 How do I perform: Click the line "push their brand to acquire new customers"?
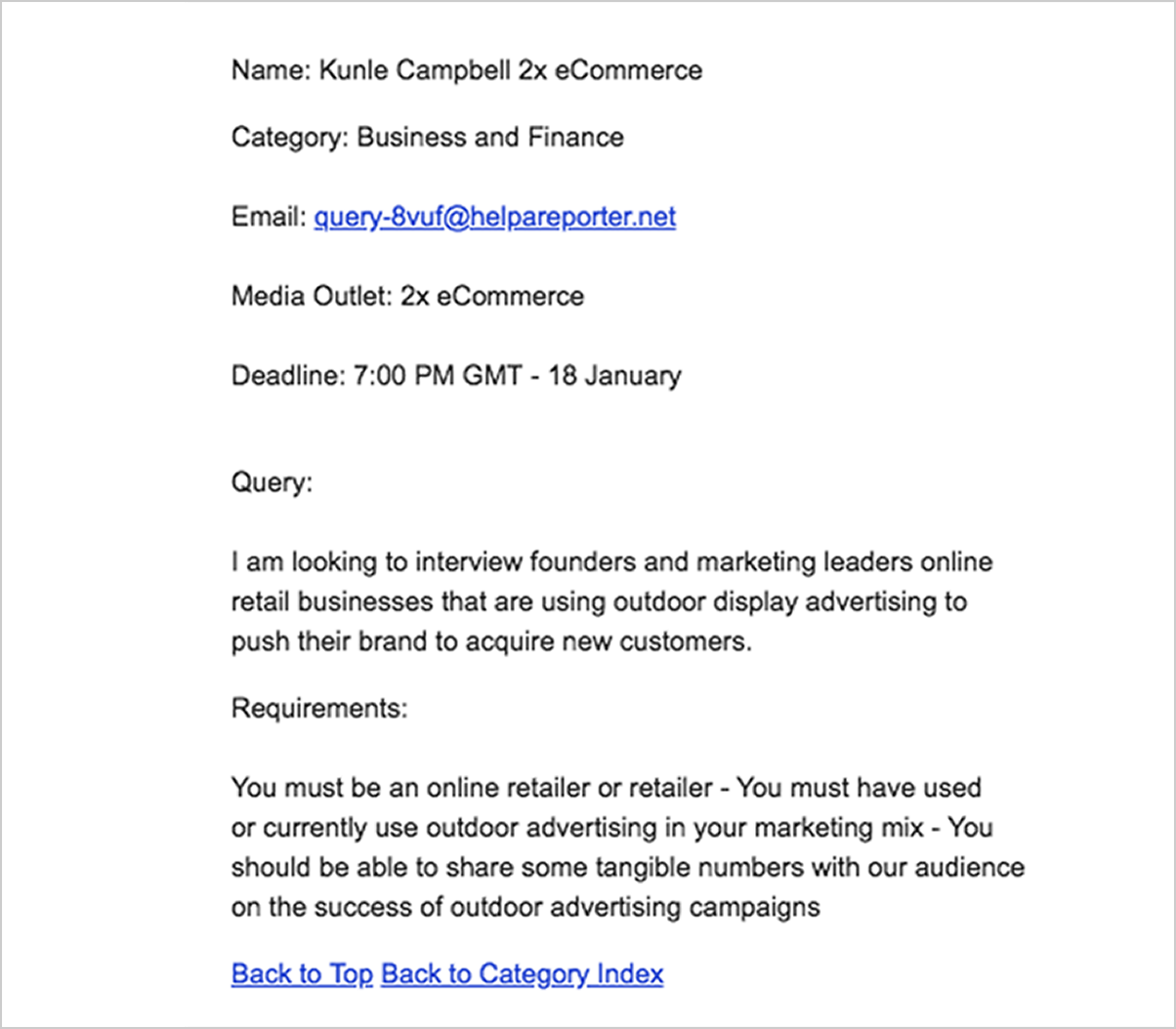pos(491,641)
